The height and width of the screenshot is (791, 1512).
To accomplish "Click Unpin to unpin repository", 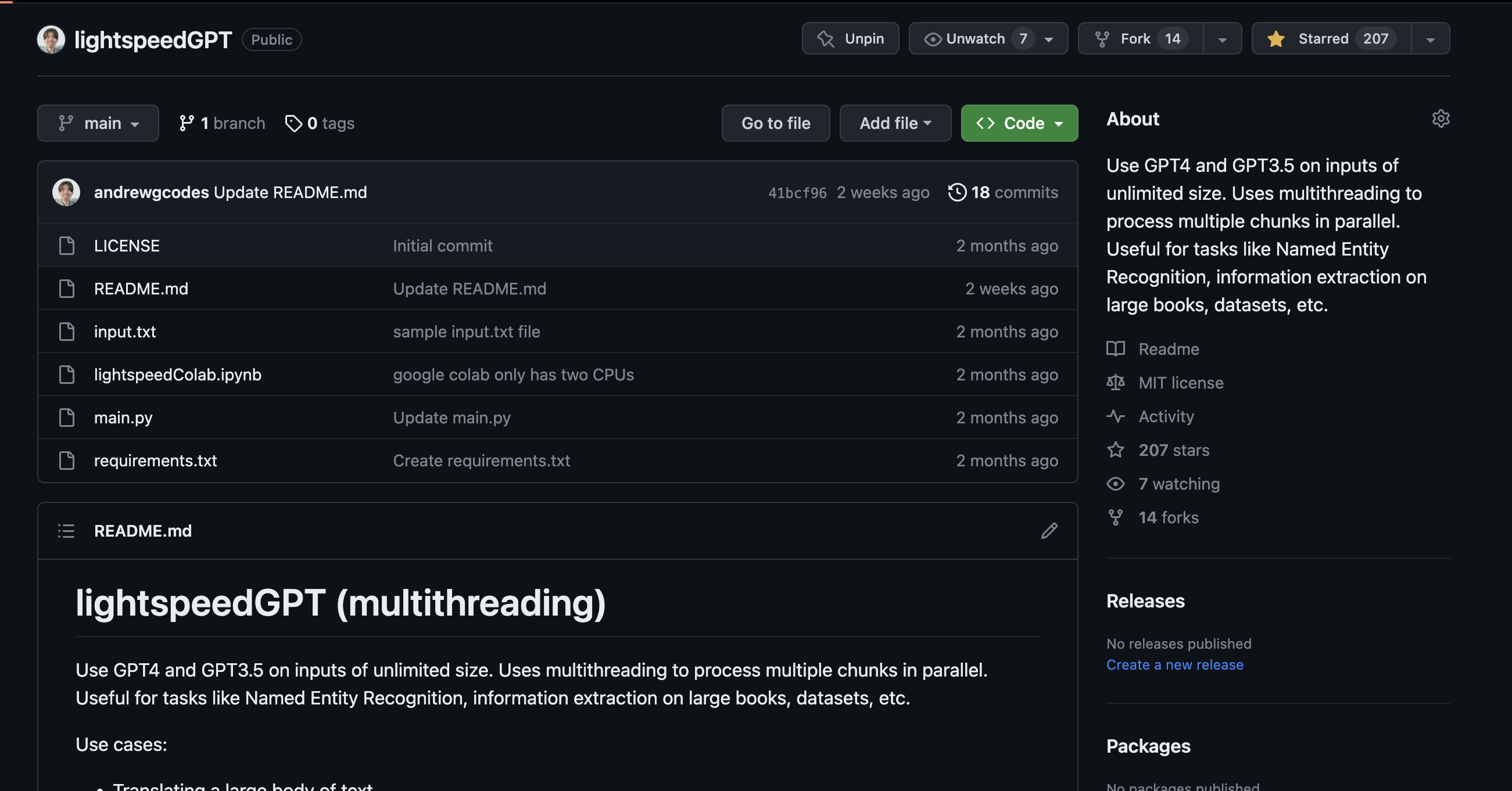I will [850, 39].
